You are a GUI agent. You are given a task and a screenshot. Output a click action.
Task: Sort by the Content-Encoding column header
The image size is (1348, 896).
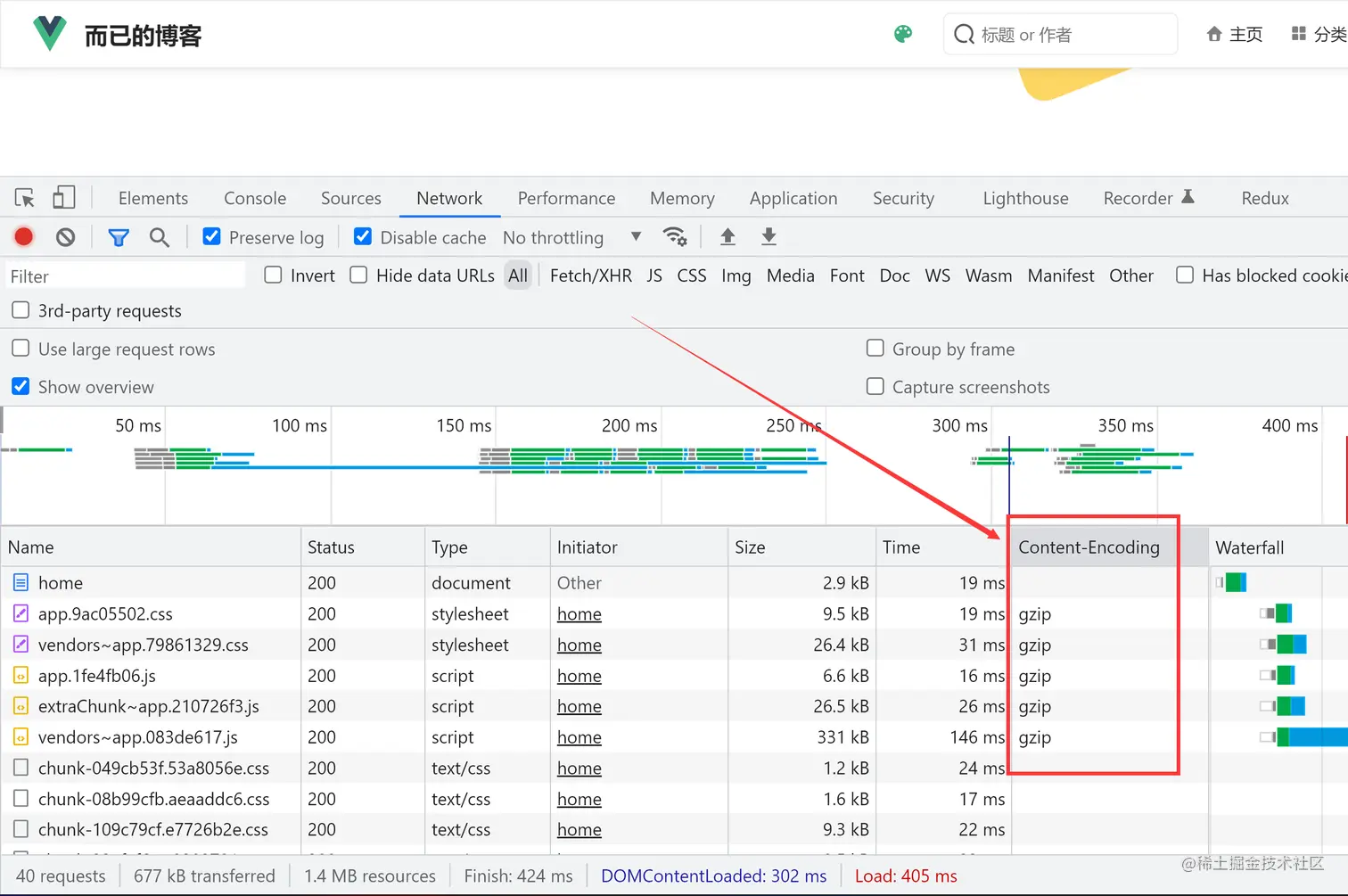[1089, 547]
